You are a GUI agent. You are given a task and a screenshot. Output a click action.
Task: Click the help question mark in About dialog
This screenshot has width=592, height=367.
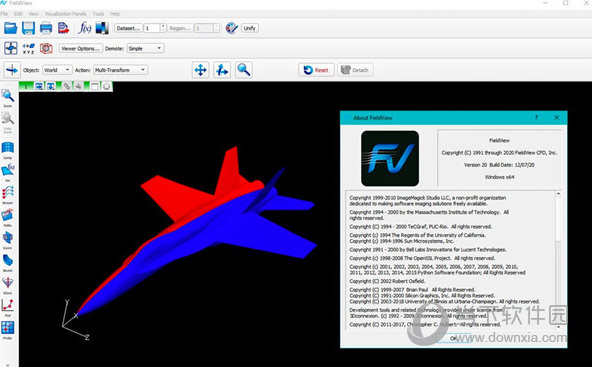(x=536, y=117)
